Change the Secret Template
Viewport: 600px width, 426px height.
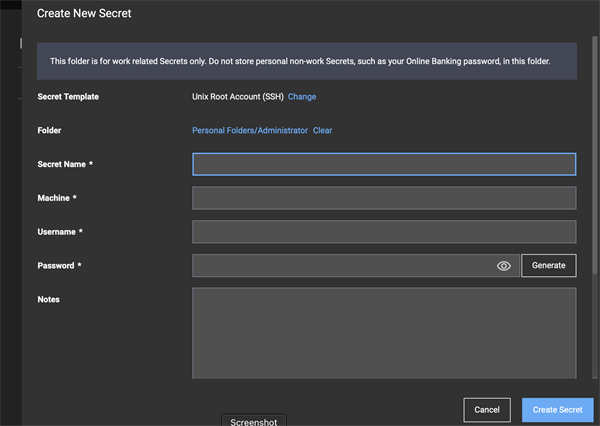[x=302, y=97]
